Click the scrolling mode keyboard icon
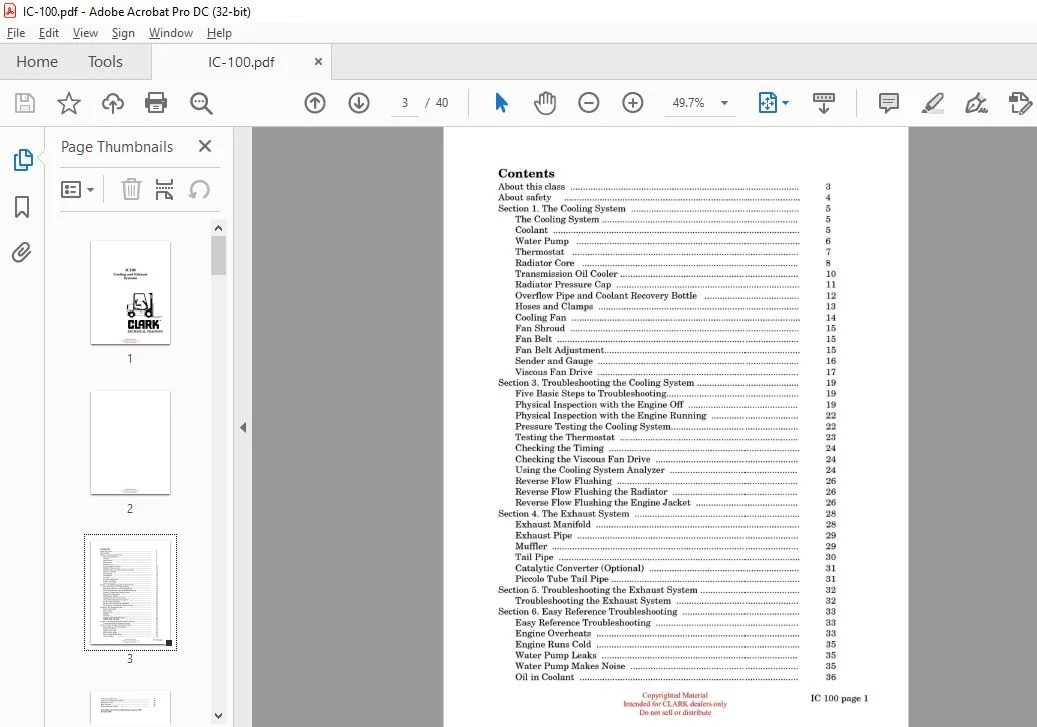 (x=823, y=103)
